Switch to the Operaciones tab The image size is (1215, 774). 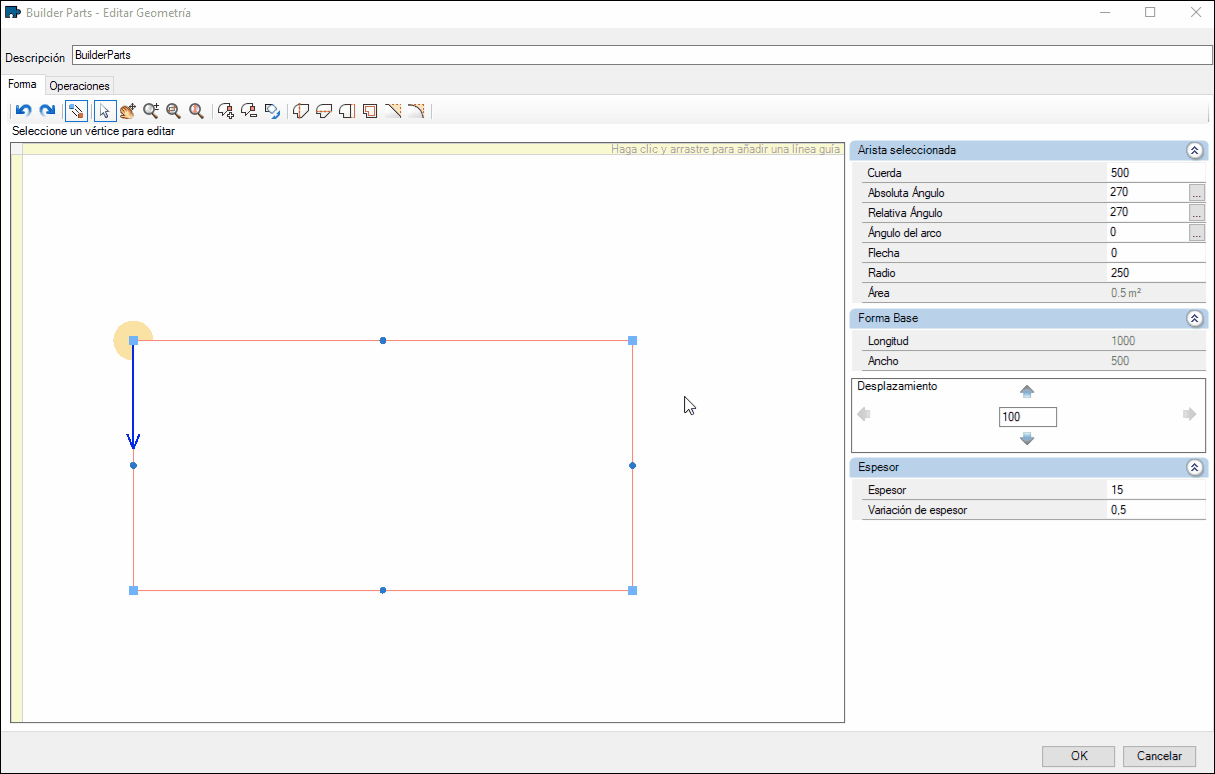[x=79, y=86]
